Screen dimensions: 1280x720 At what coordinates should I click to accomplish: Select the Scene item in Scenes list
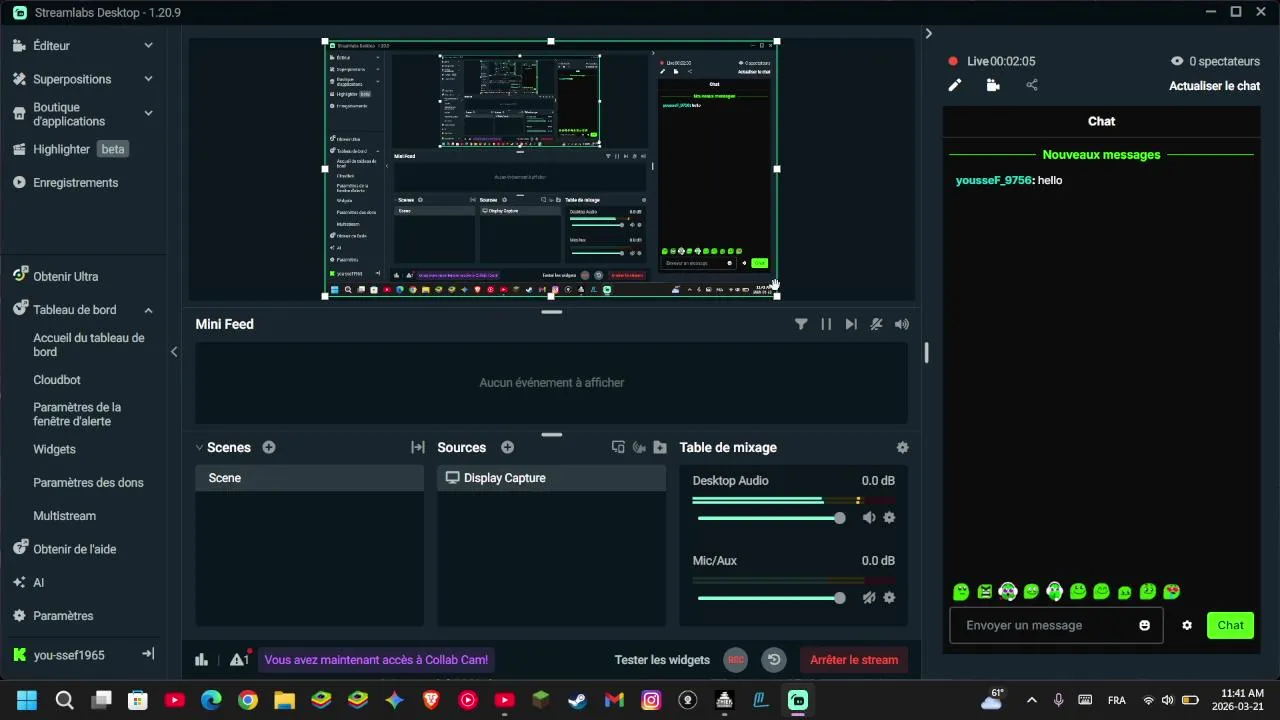click(309, 478)
